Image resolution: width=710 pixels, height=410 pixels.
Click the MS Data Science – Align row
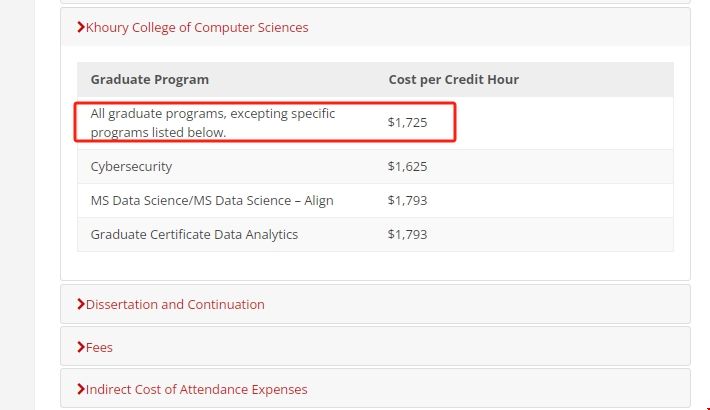(x=212, y=201)
